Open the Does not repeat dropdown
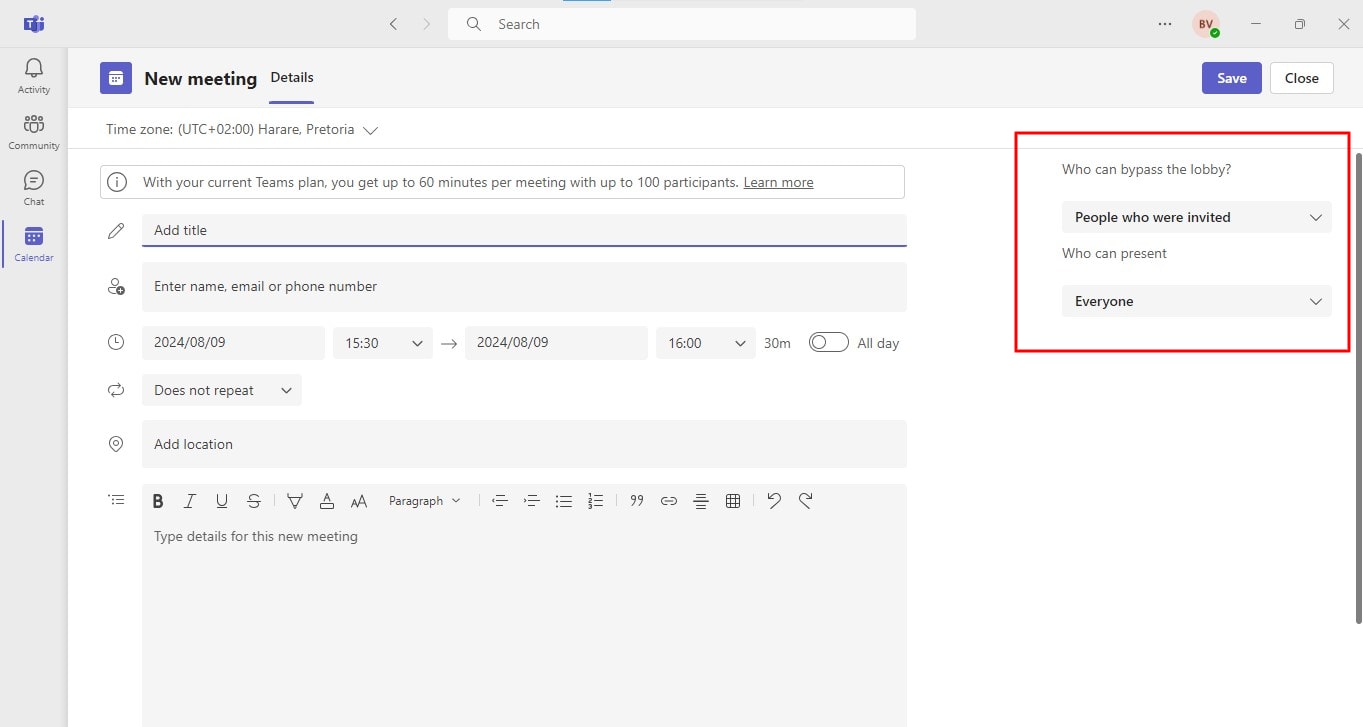The image size is (1363, 727). [x=222, y=390]
